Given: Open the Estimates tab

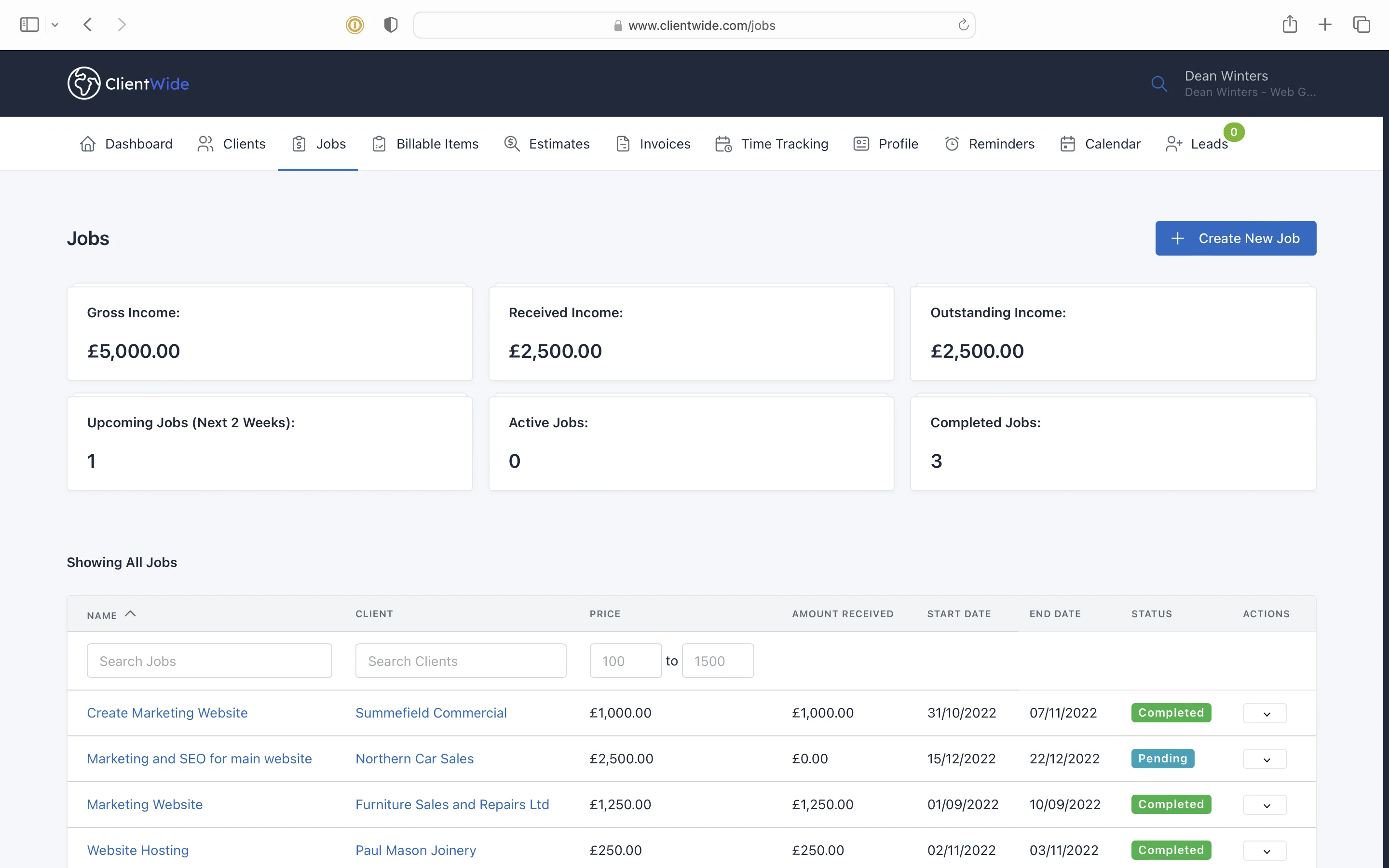Looking at the screenshot, I should [546, 144].
